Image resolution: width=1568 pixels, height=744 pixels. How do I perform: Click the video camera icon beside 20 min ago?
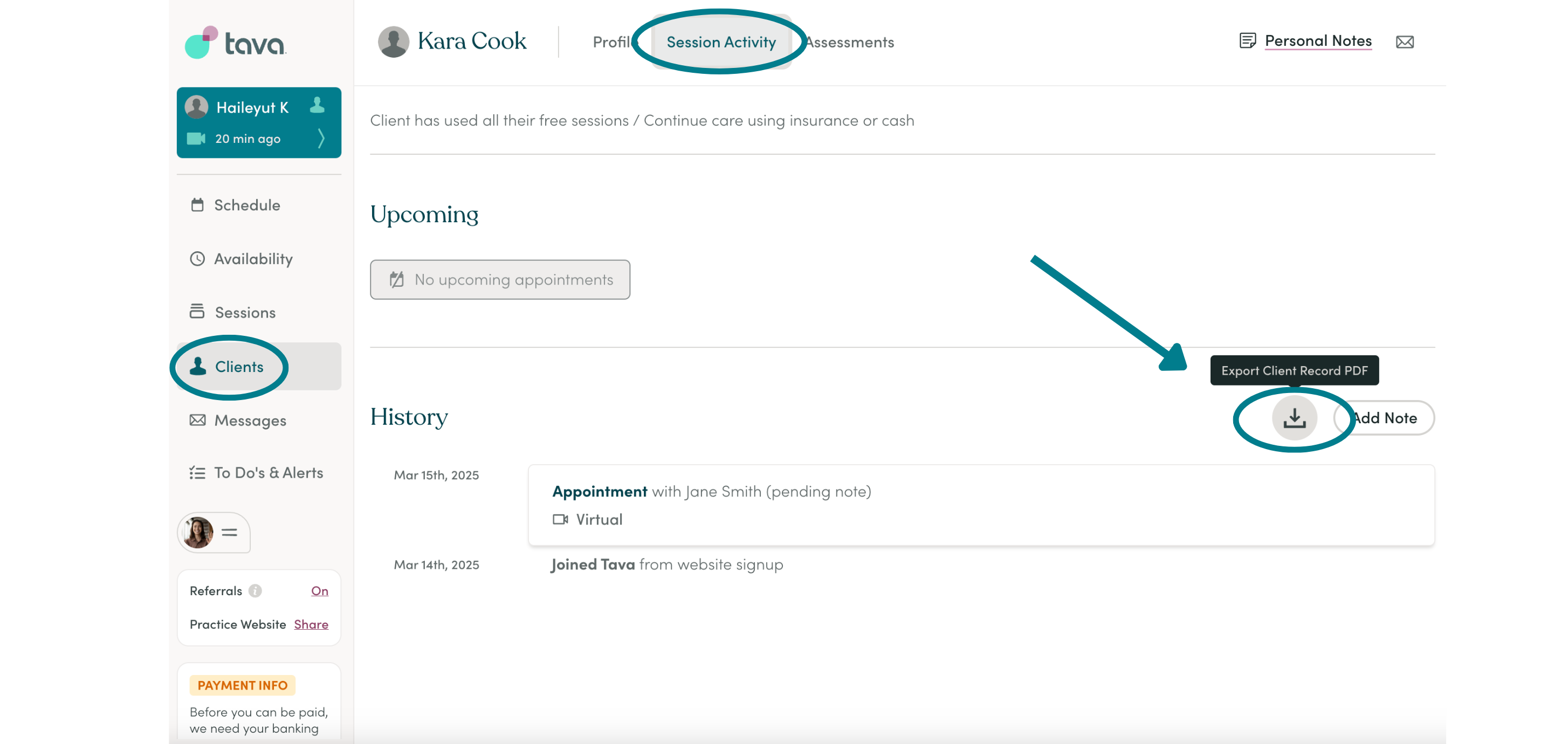tap(195, 138)
